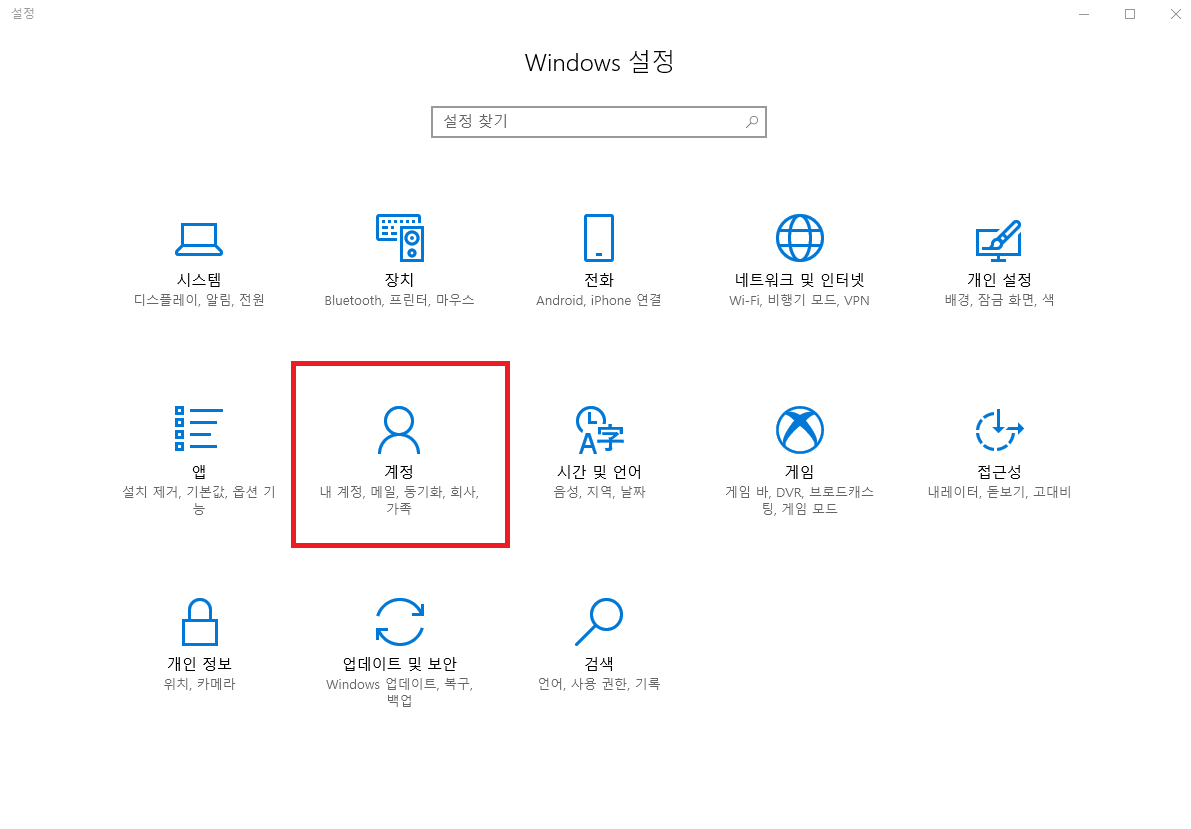The image size is (1191, 829).
Task: Click the 장치 tile title
Action: [x=400, y=280]
